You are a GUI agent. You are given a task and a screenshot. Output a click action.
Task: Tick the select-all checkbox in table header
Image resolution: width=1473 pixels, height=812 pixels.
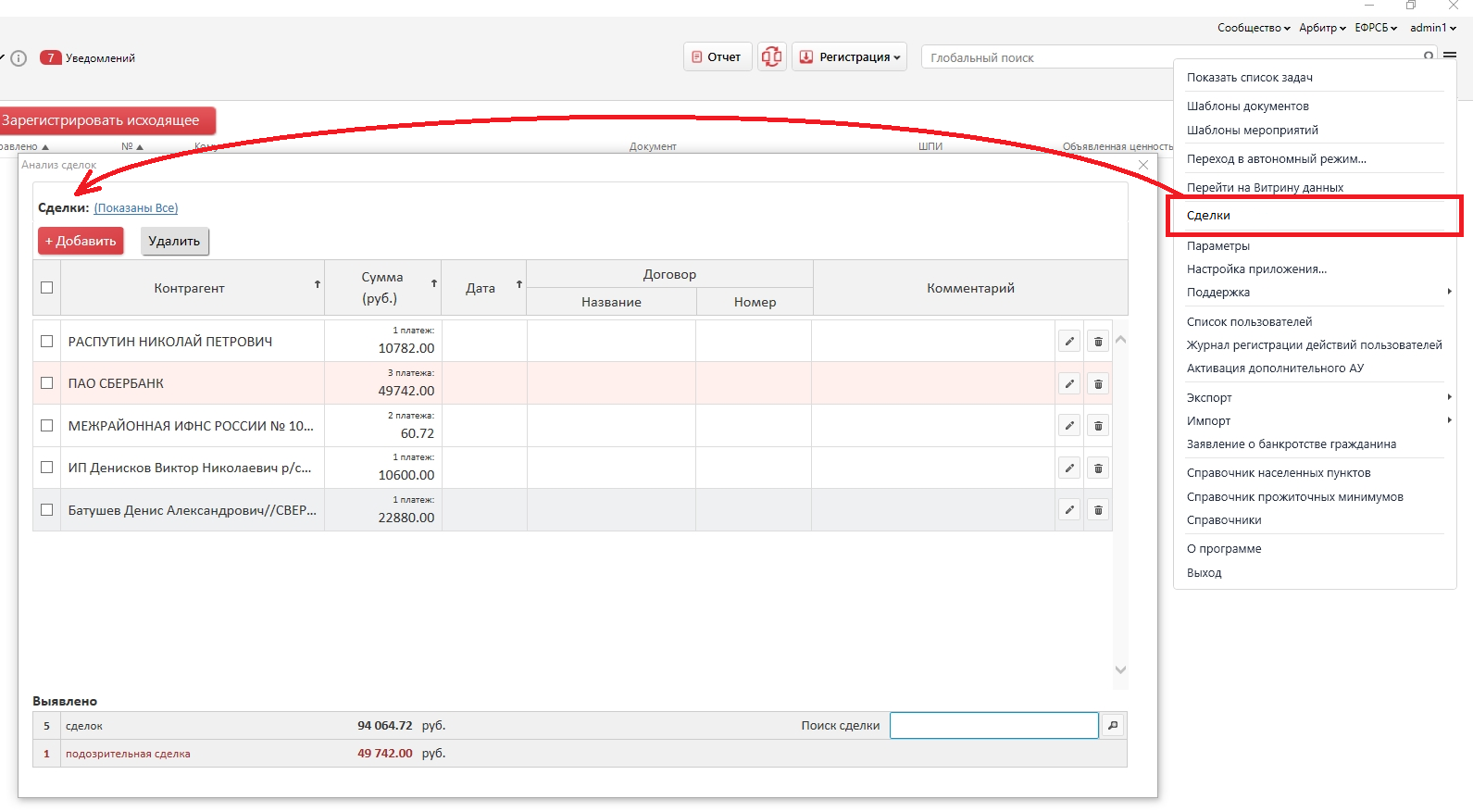coord(47,288)
